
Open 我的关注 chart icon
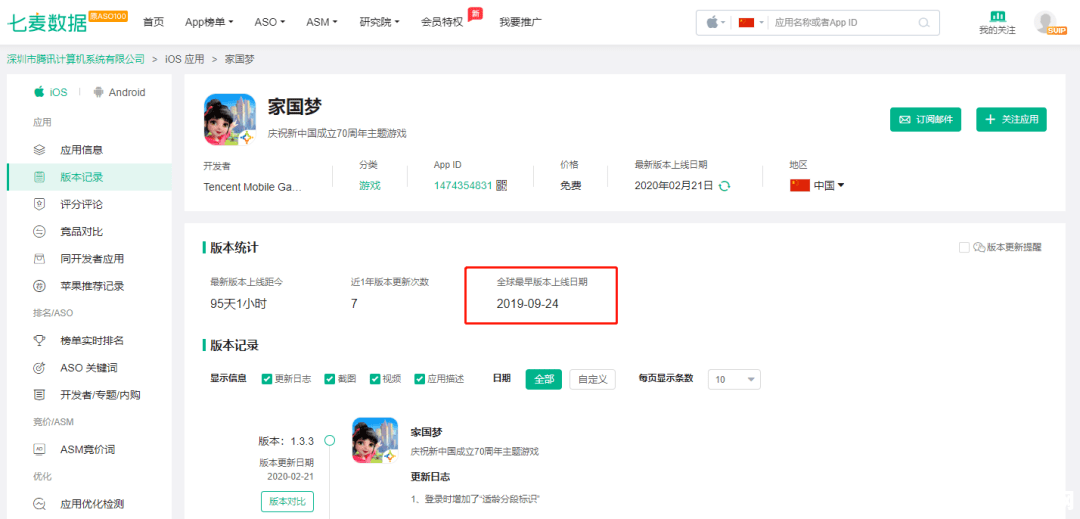coord(997,16)
